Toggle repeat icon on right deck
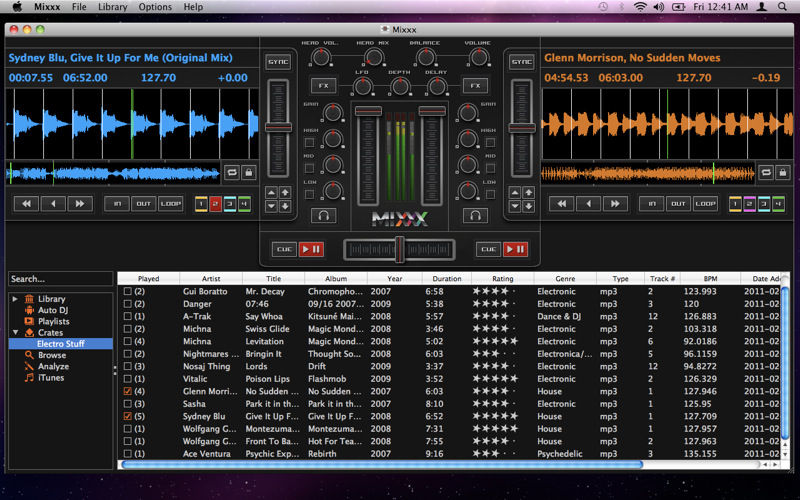 [766, 172]
